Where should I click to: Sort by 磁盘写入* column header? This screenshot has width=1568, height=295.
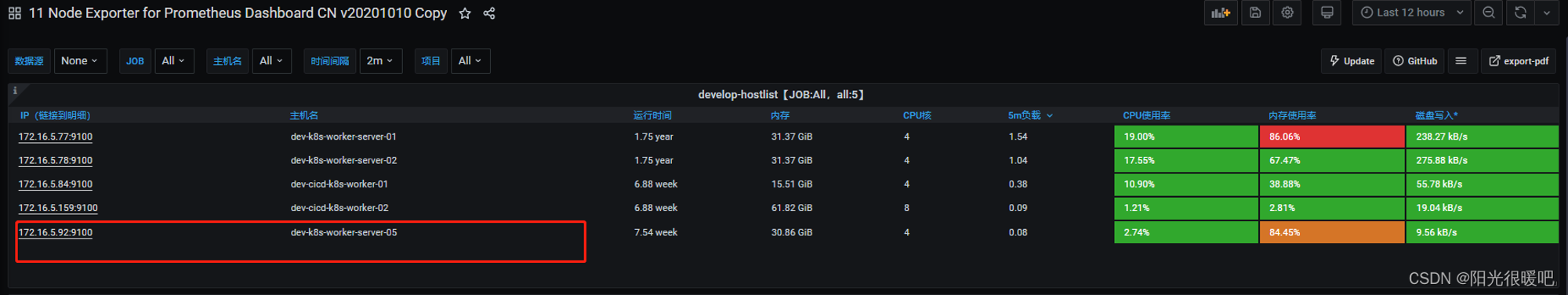click(x=1436, y=115)
